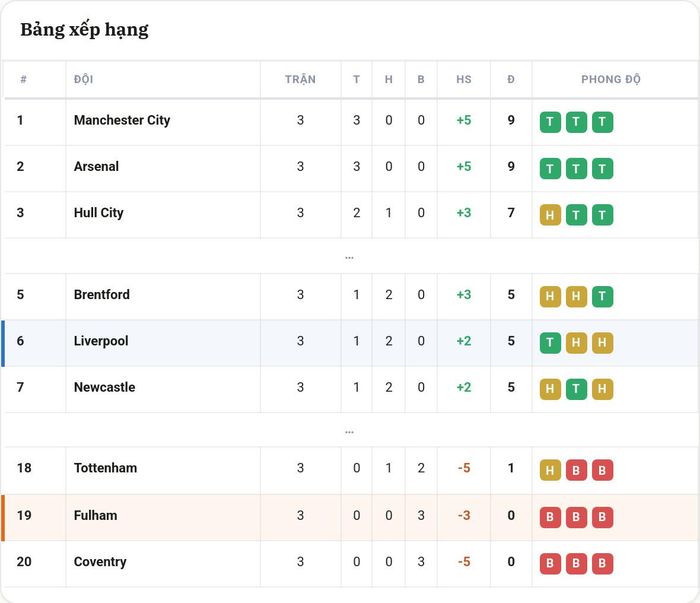Click Liverpool's green T form badge

550,343
